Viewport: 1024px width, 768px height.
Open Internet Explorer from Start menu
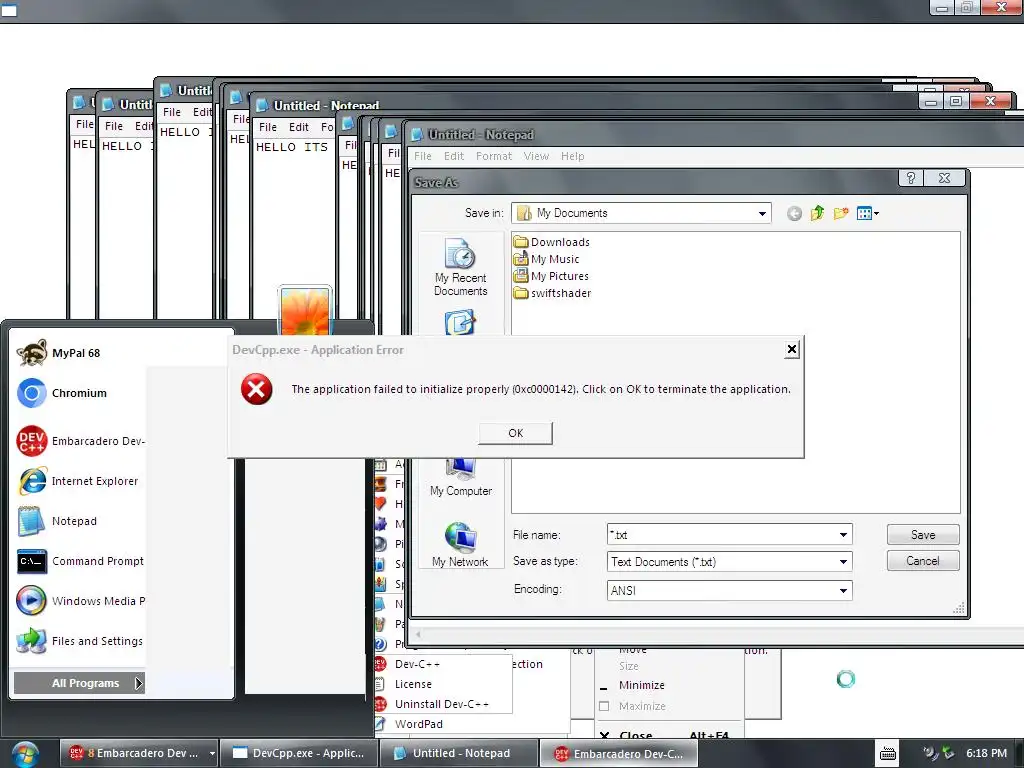tap(78, 481)
